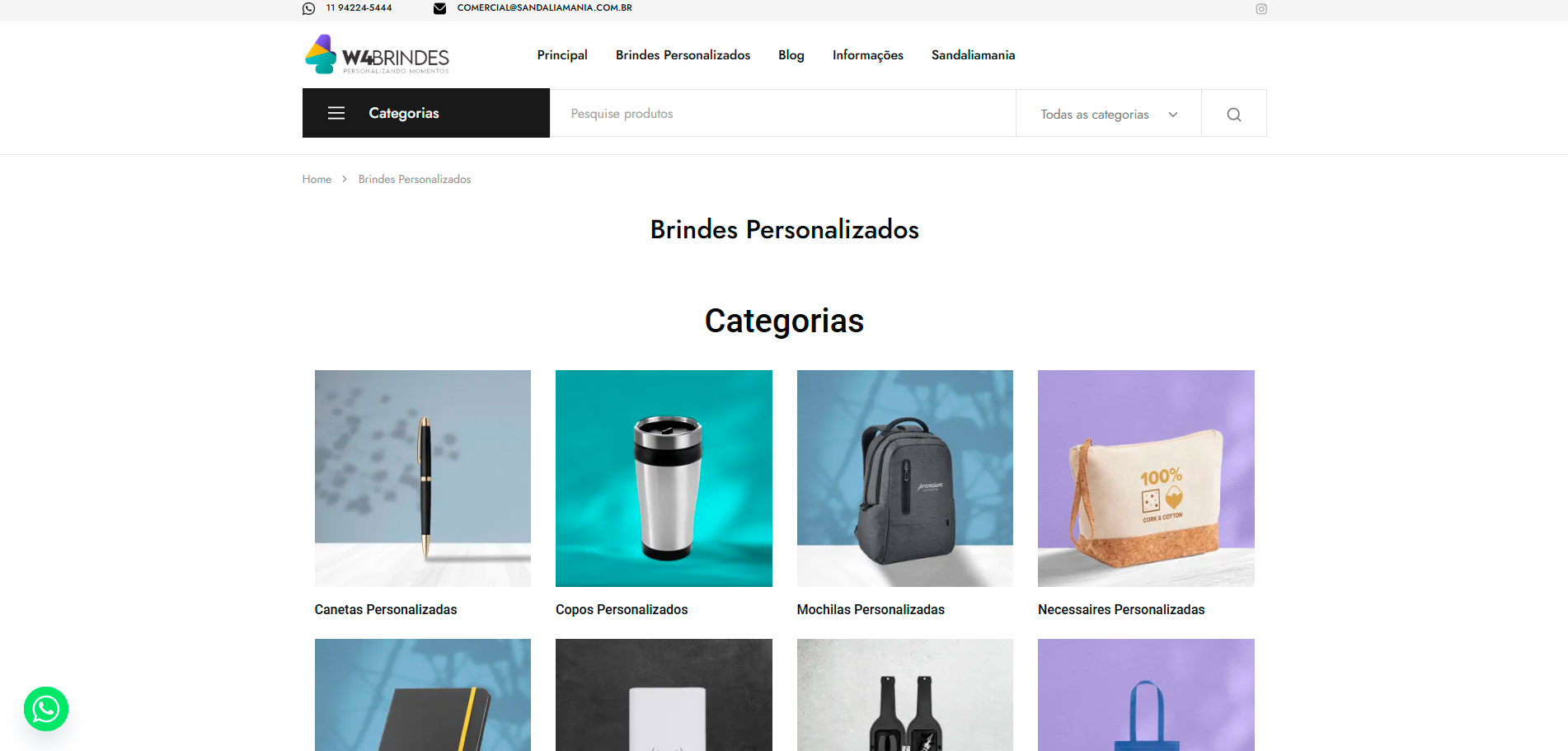Viewport: 1568px width, 751px height.
Task: Open the Blog menu link
Action: 791,55
